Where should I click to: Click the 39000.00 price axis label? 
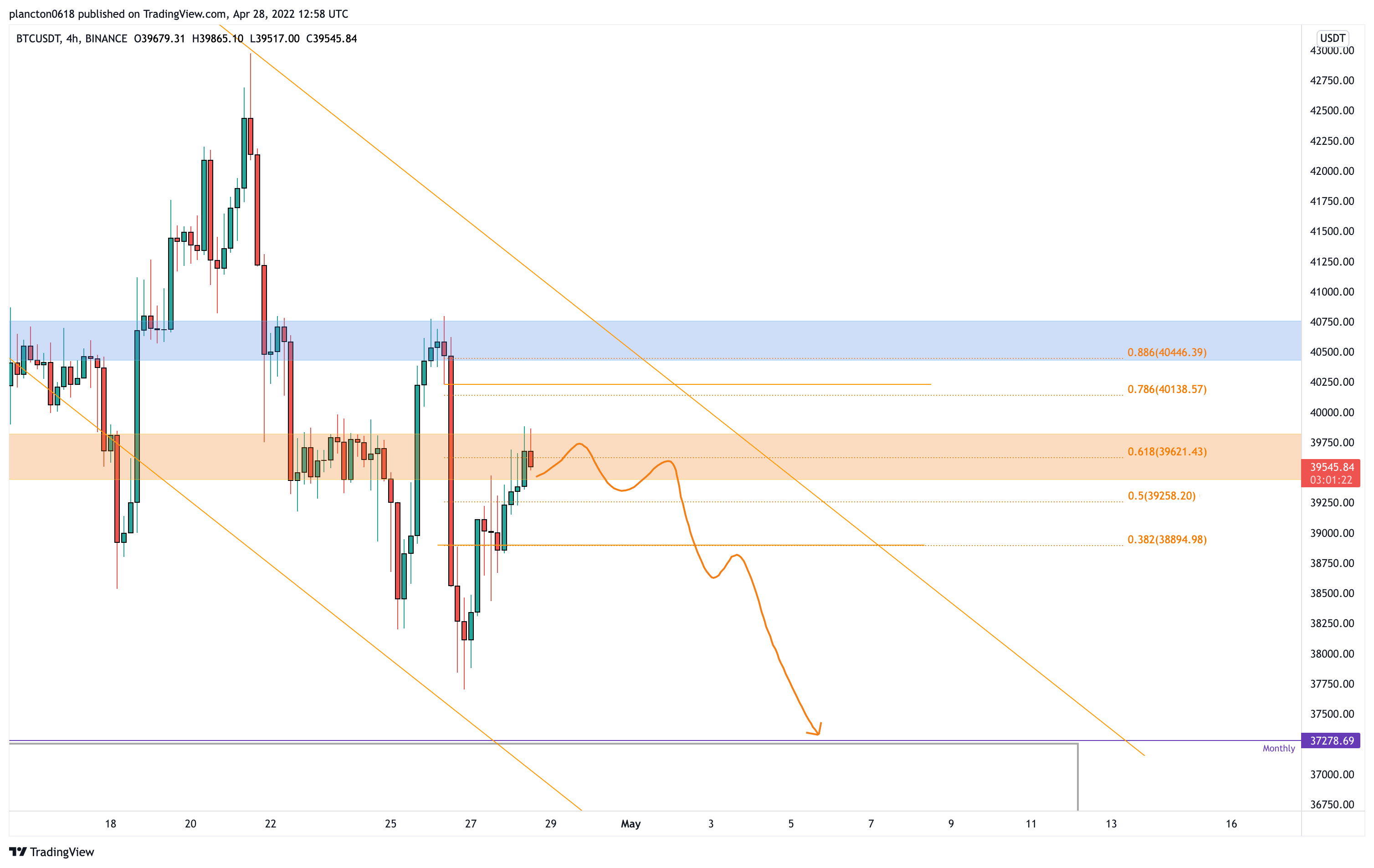[1332, 533]
